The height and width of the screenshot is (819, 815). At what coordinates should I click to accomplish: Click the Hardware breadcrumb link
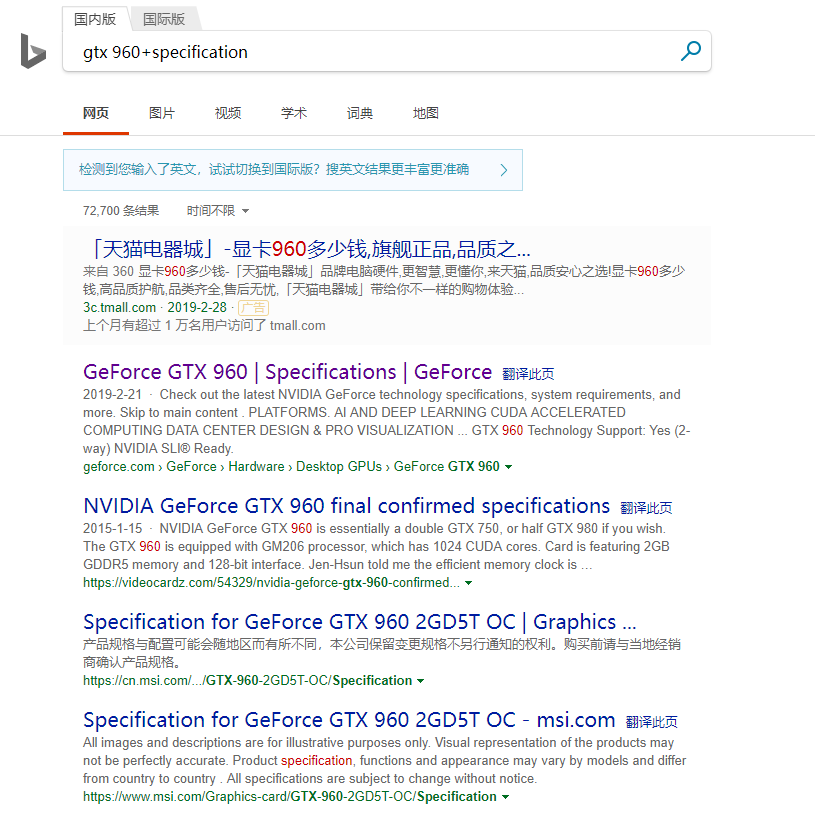pyautogui.click(x=257, y=466)
